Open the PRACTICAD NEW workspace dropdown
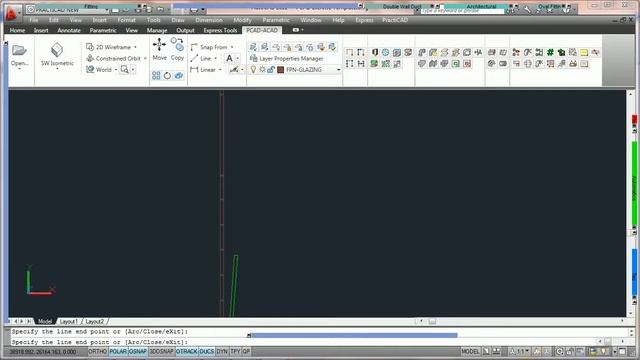The image size is (640, 360). point(67,9)
